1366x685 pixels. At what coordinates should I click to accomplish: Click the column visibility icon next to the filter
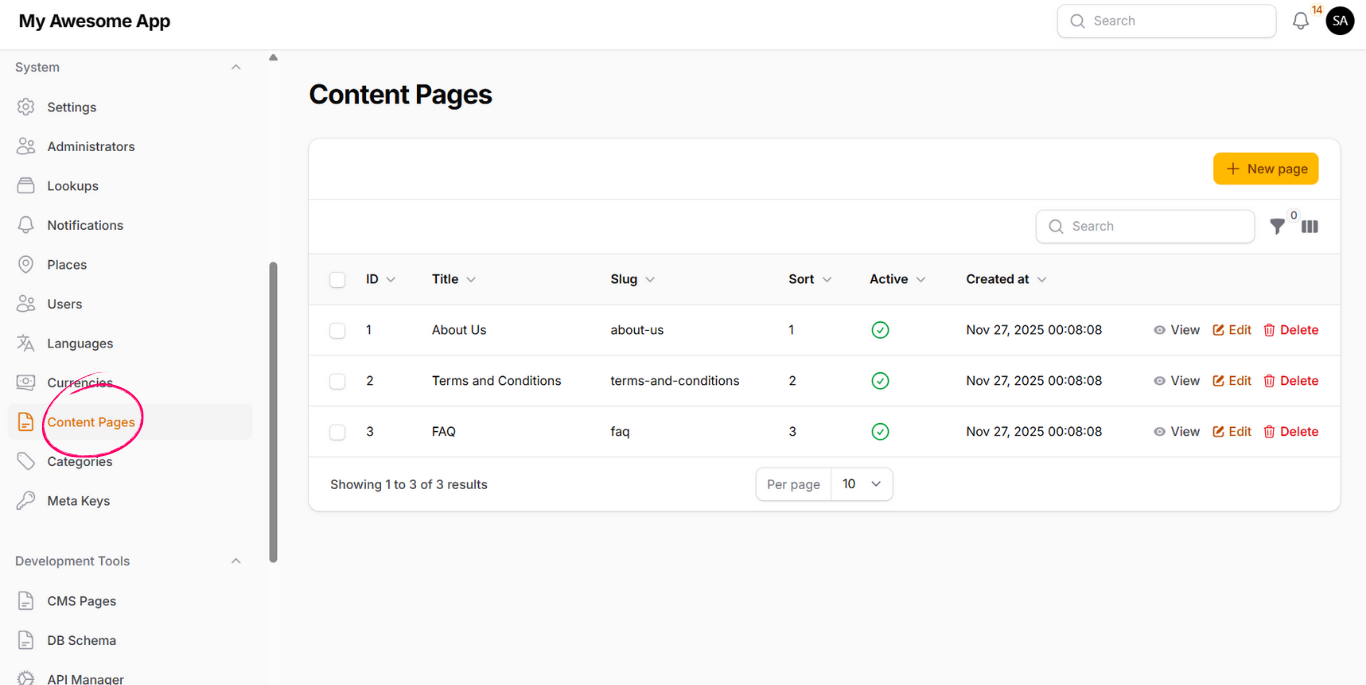1309,226
